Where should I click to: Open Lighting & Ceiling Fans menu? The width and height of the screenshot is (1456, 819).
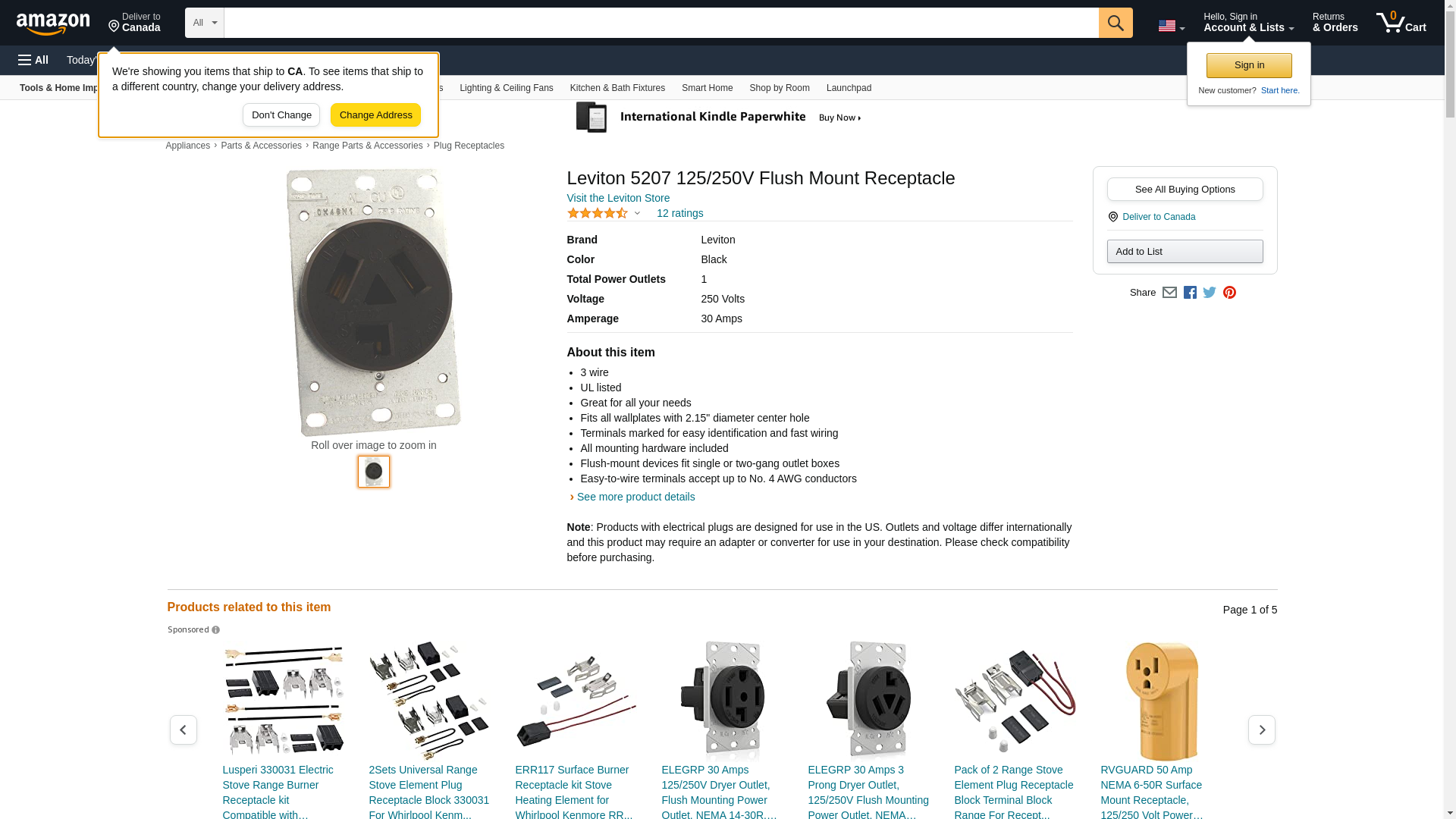(506, 88)
